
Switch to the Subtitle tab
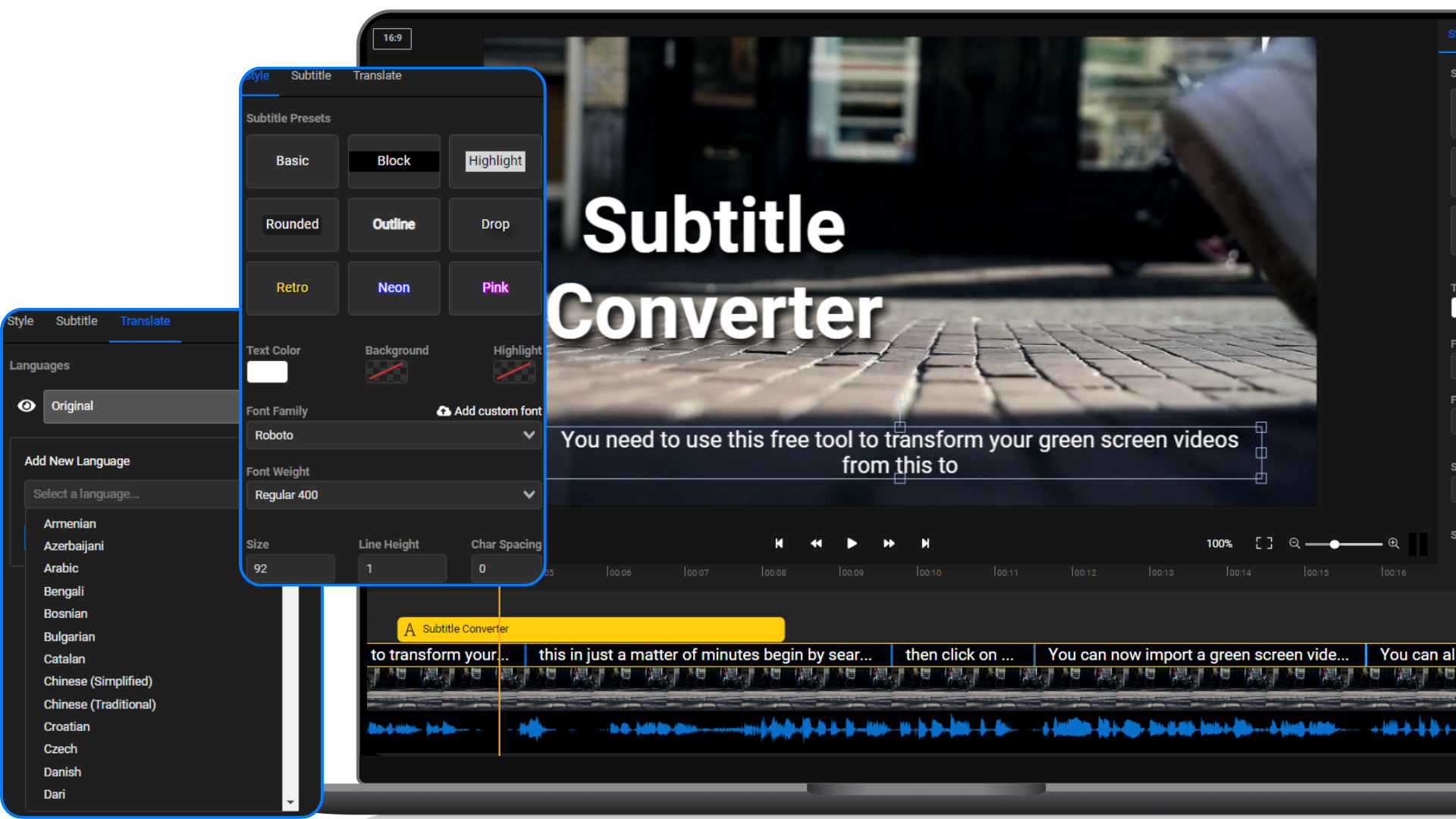(311, 75)
